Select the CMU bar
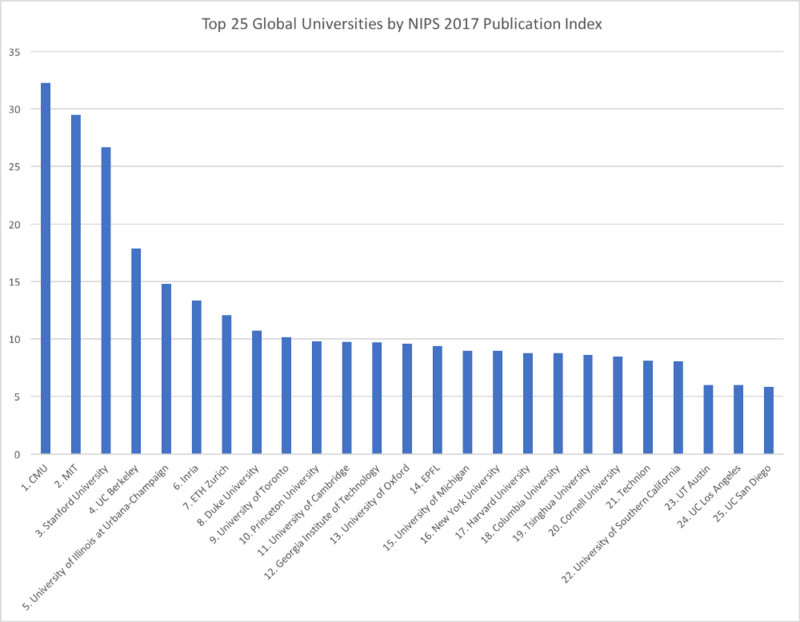This screenshot has width=800, height=622. pos(45,268)
